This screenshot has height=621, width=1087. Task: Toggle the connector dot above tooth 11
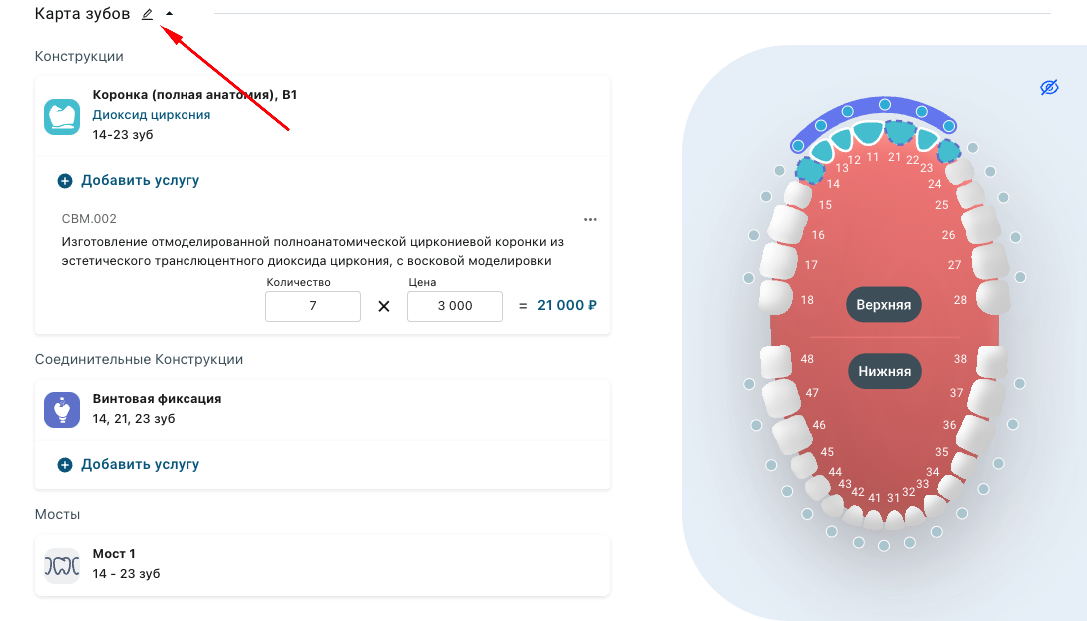pyautogui.click(x=885, y=104)
